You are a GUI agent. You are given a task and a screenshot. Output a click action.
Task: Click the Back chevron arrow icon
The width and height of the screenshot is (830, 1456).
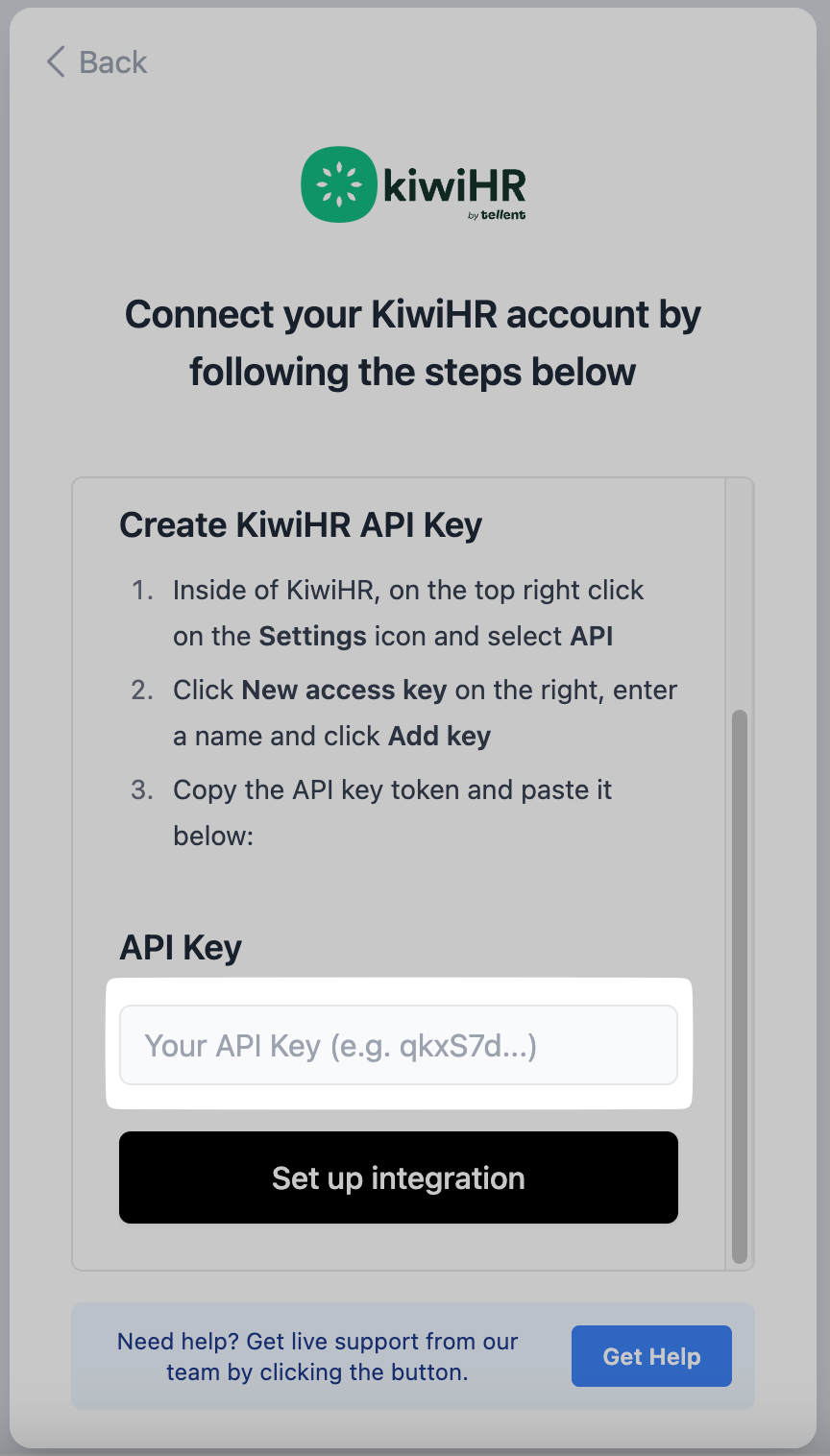pos(56,62)
